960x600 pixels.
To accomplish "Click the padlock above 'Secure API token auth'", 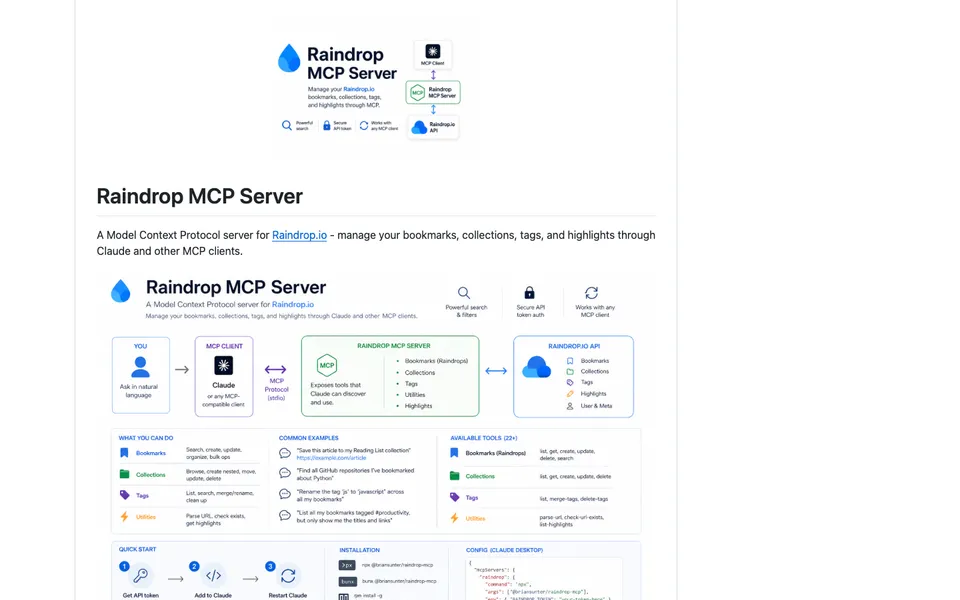I will point(530,293).
